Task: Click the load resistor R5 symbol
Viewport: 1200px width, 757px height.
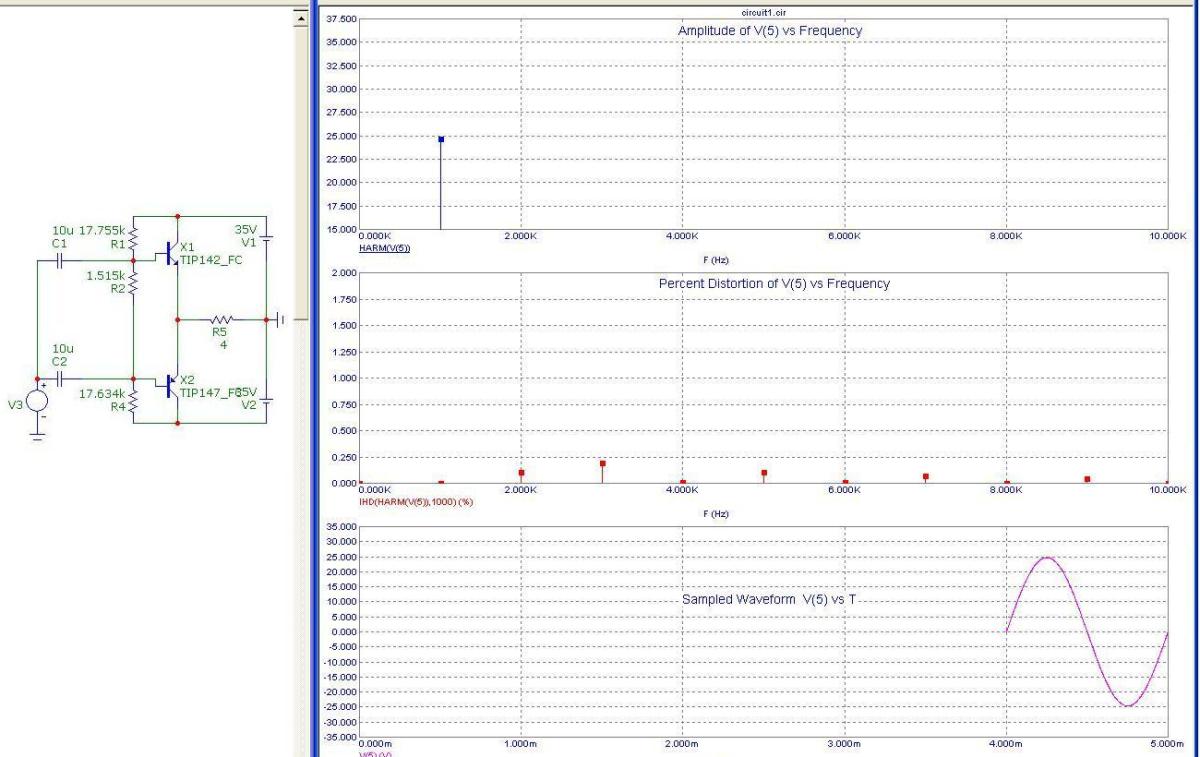Action: [221, 320]
